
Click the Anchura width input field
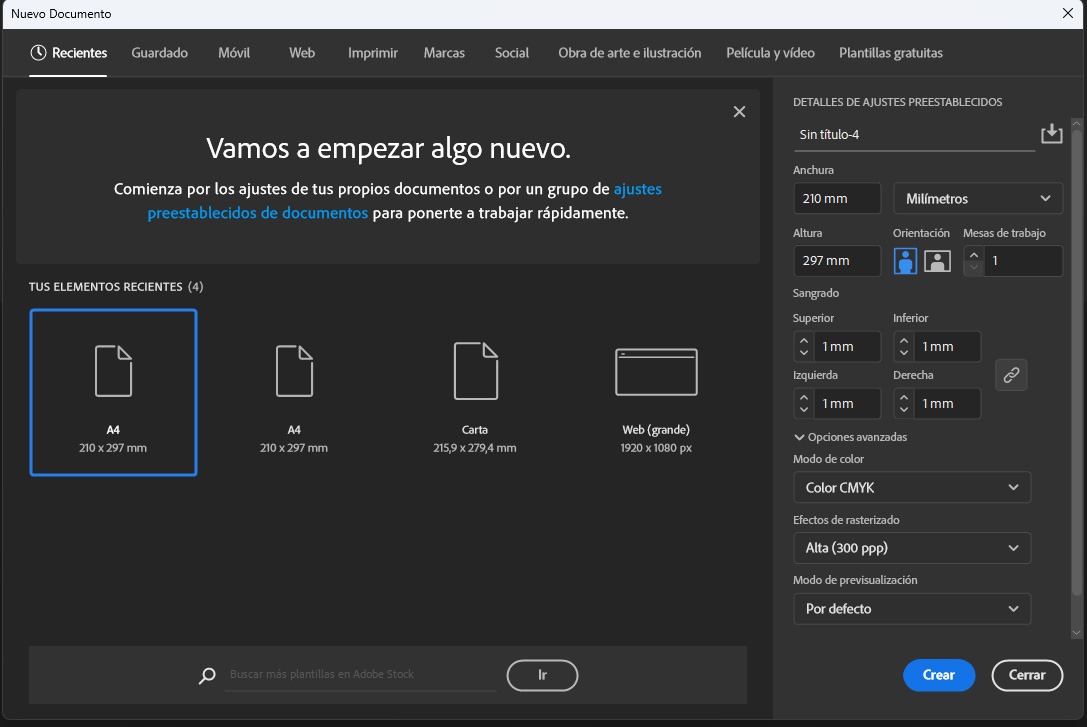(836, 198)
